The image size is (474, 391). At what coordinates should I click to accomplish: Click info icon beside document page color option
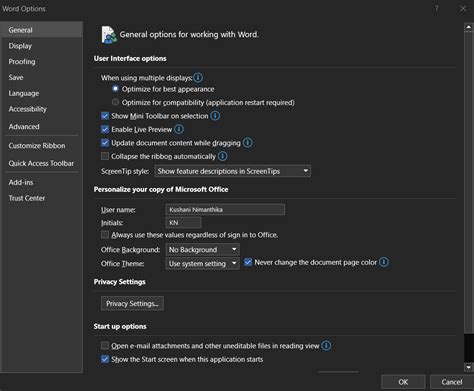[x=384, y=262]
